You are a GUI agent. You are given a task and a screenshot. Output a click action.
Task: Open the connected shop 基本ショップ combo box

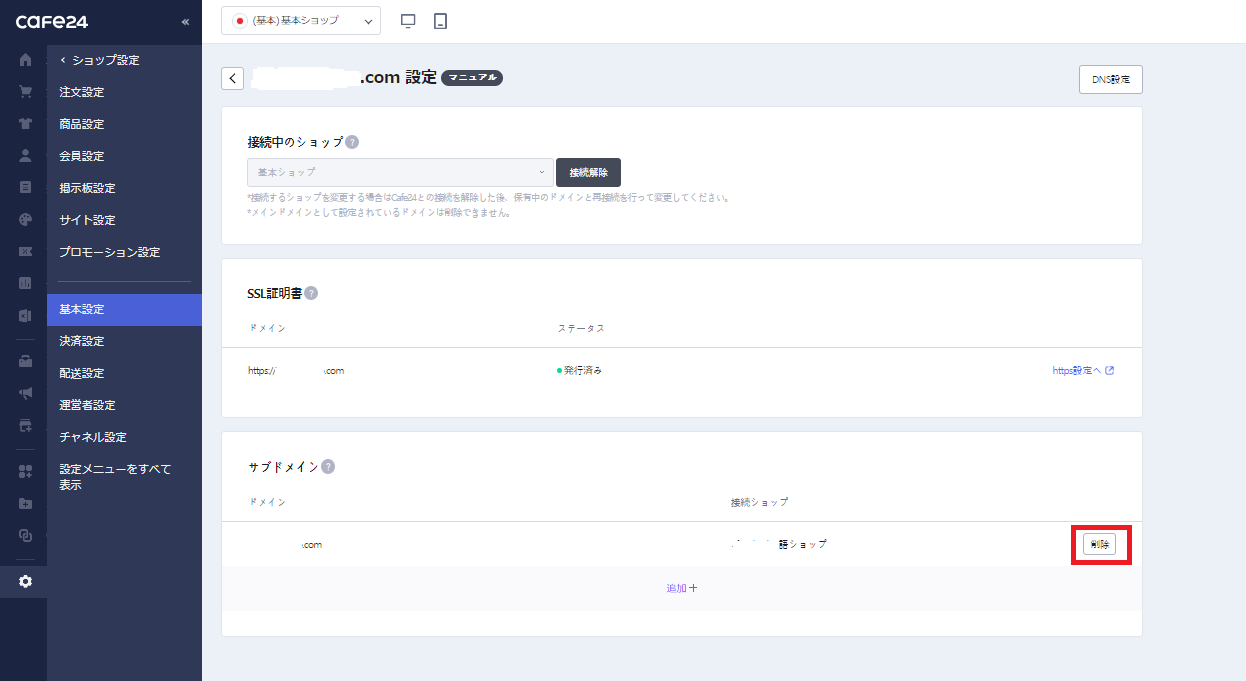400,172
